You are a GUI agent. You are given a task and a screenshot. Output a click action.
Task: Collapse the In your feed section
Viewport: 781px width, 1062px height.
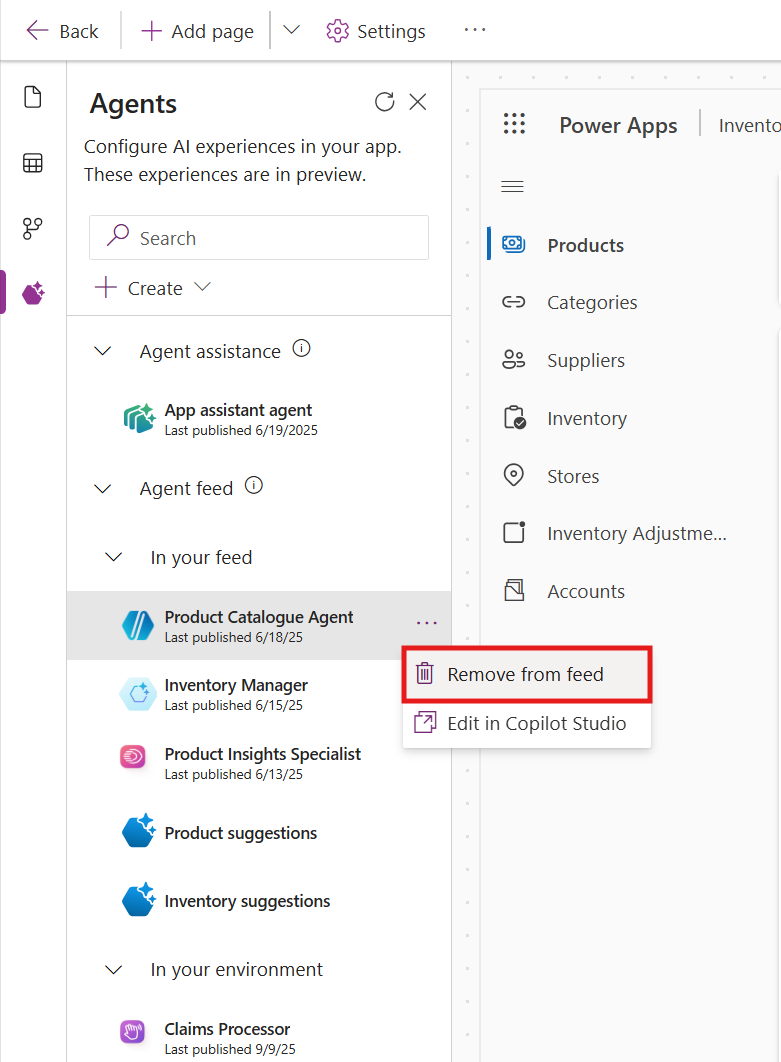pyautogui.click(x=113, y=557)
